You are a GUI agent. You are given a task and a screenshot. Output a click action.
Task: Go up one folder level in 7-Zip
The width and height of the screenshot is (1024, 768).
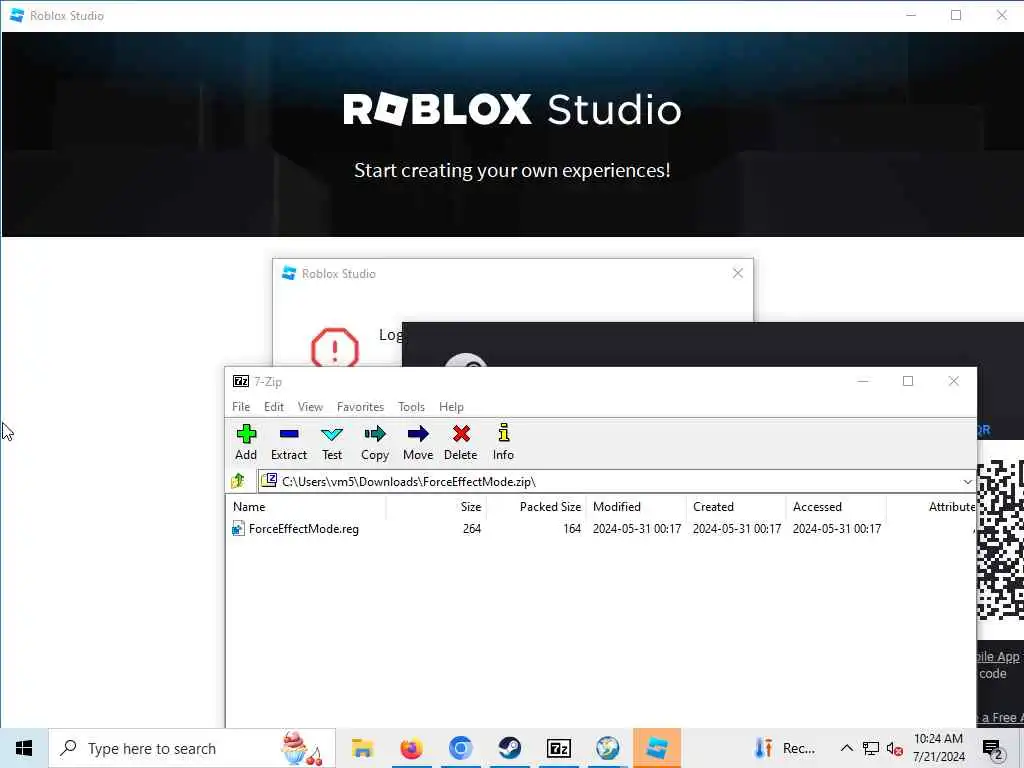[238, 481]
